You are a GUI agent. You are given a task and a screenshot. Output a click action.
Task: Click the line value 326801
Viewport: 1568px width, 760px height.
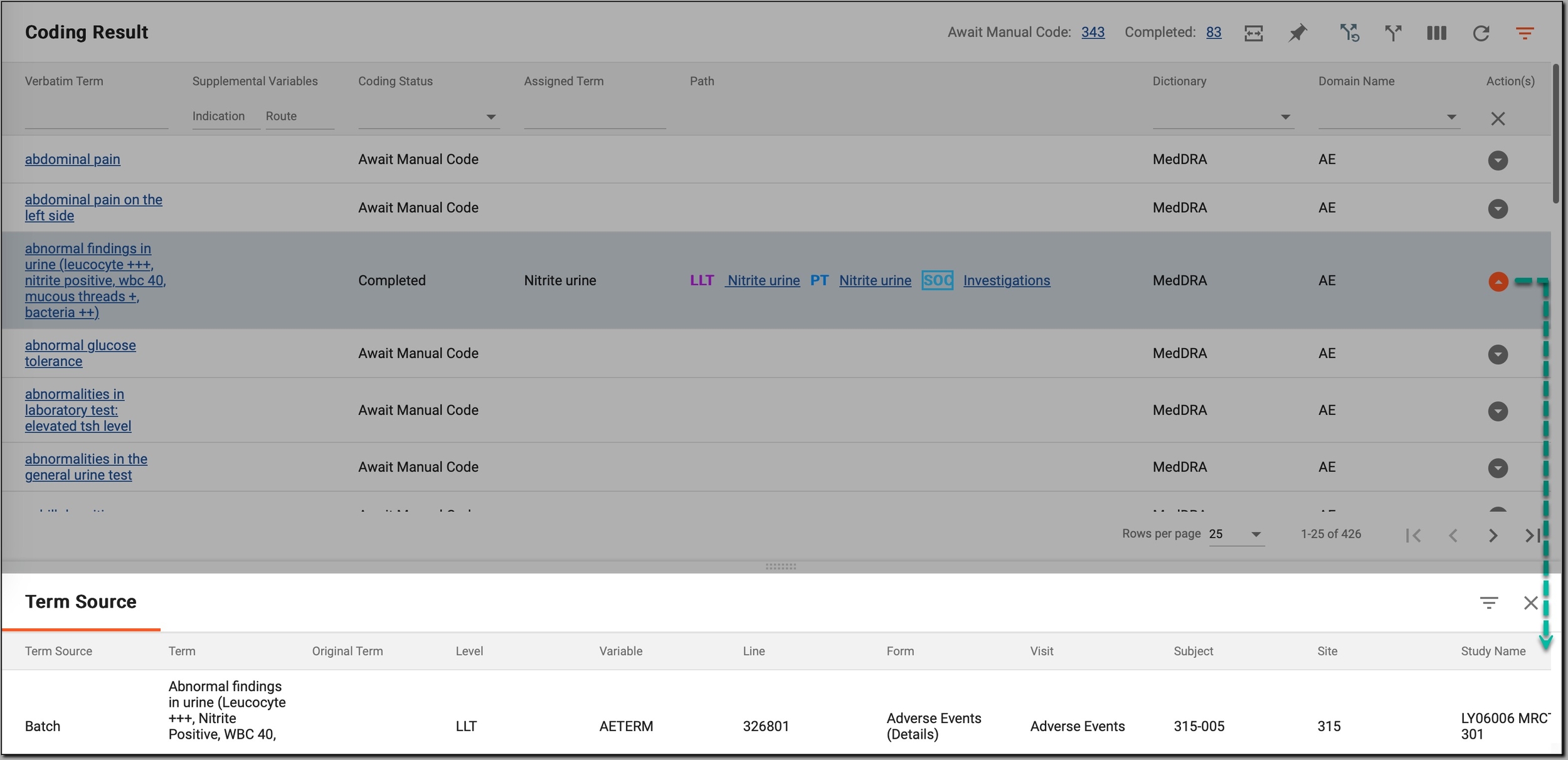point(766,726)
